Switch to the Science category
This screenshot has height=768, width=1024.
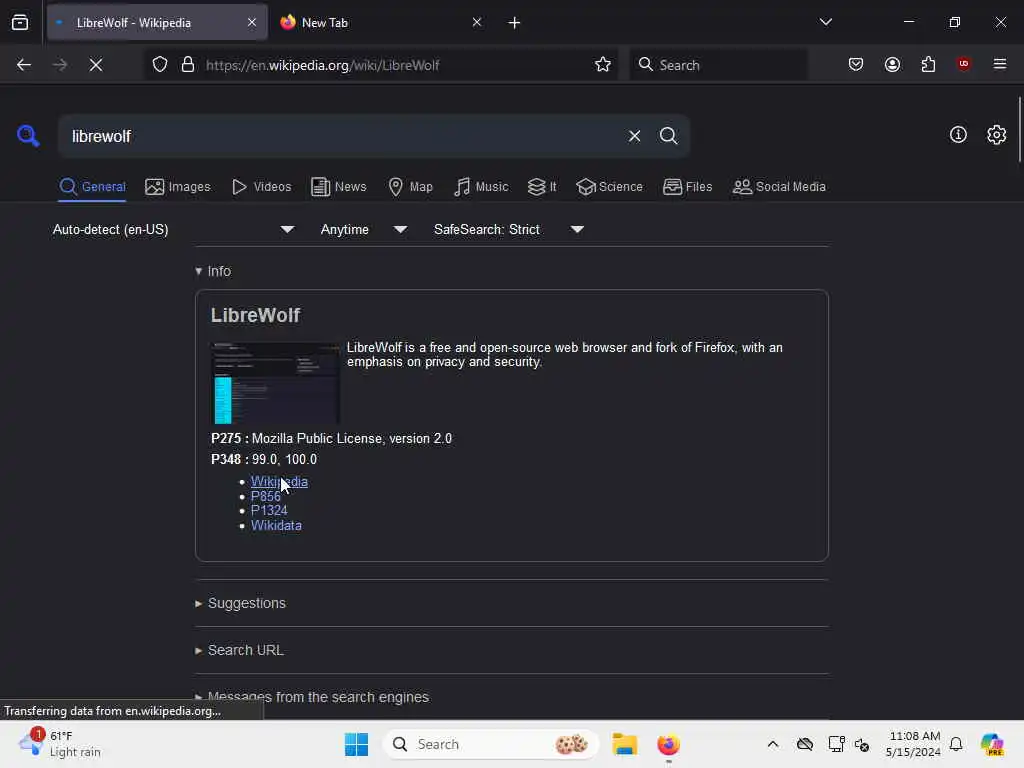click(x=609, y=187)
